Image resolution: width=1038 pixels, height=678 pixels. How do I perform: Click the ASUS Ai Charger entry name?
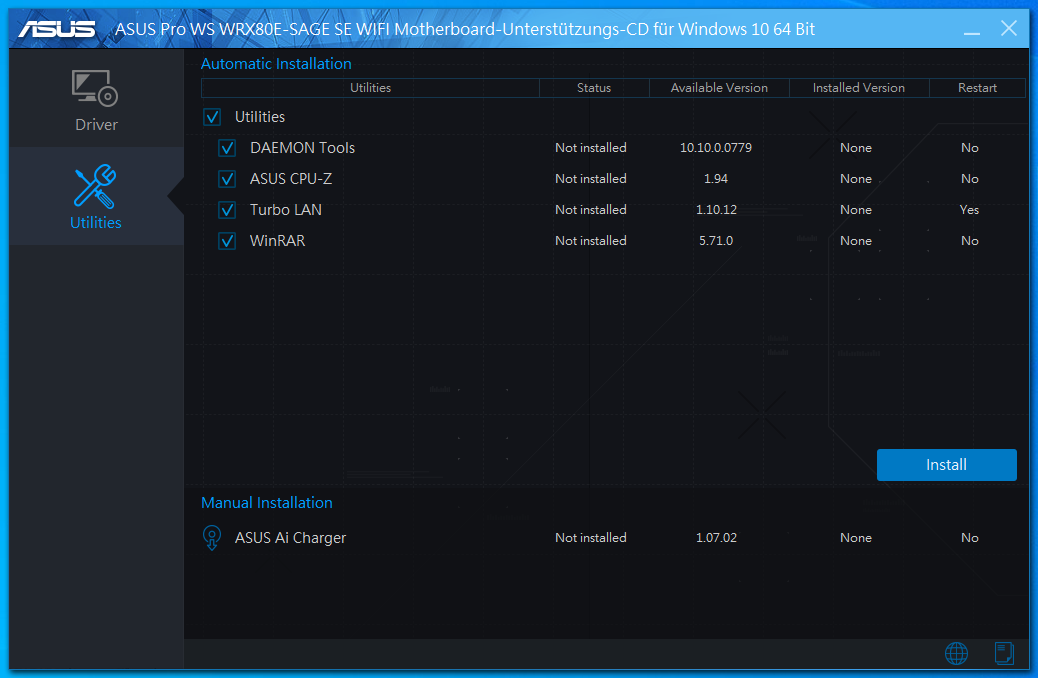point(291,538)
